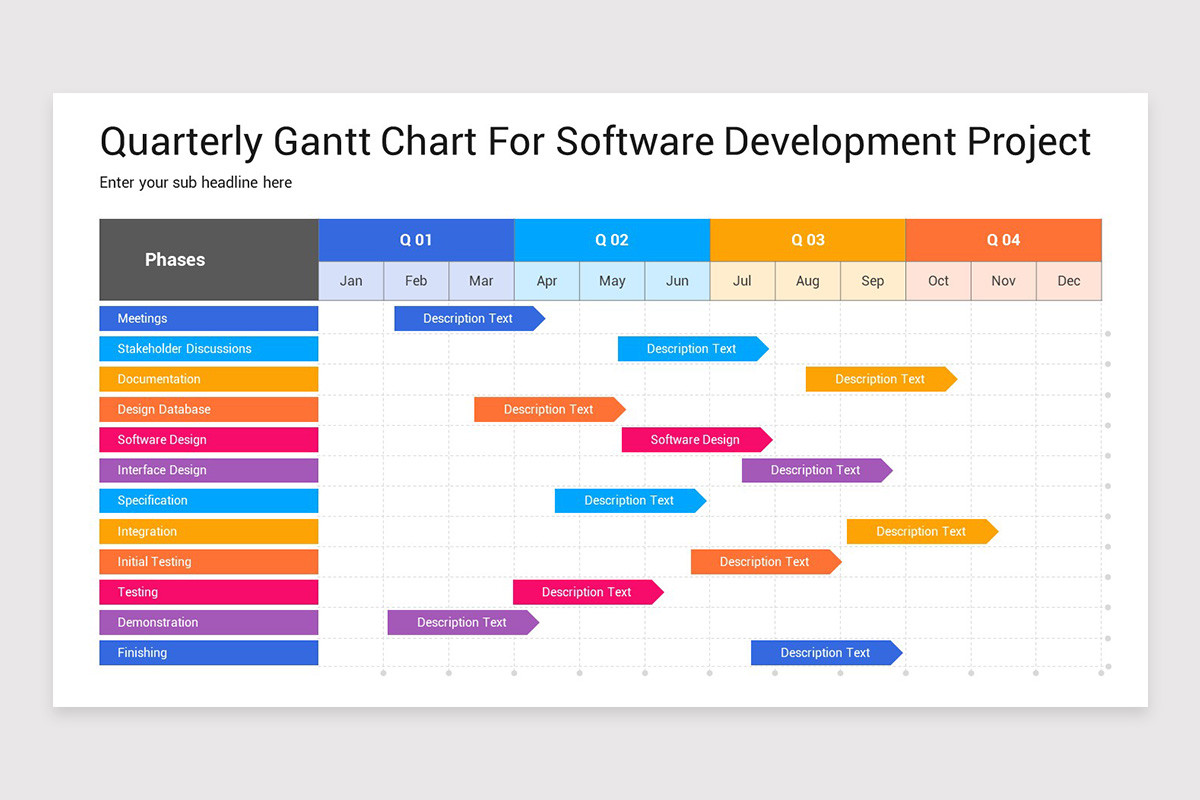1200x800 pixels.
Task: Select the Q 01 quarter header
Action: click(415, 240)
